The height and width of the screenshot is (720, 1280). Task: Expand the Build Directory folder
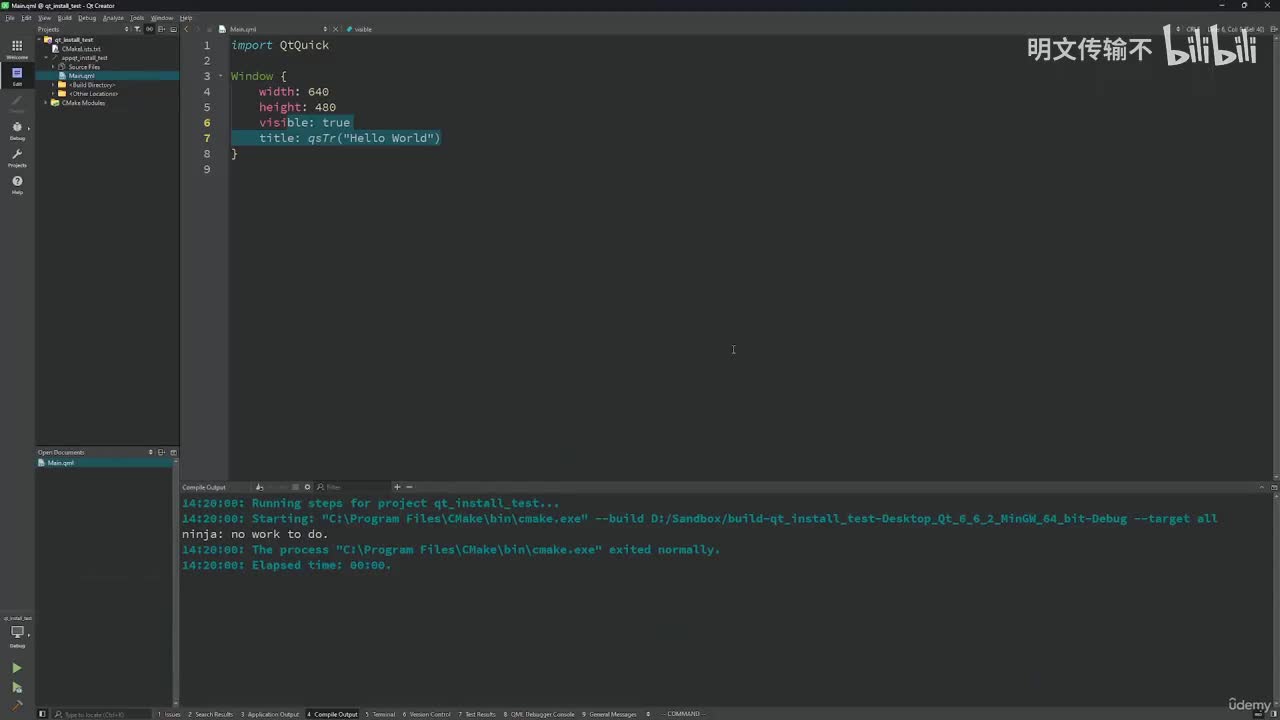[53, 85]
